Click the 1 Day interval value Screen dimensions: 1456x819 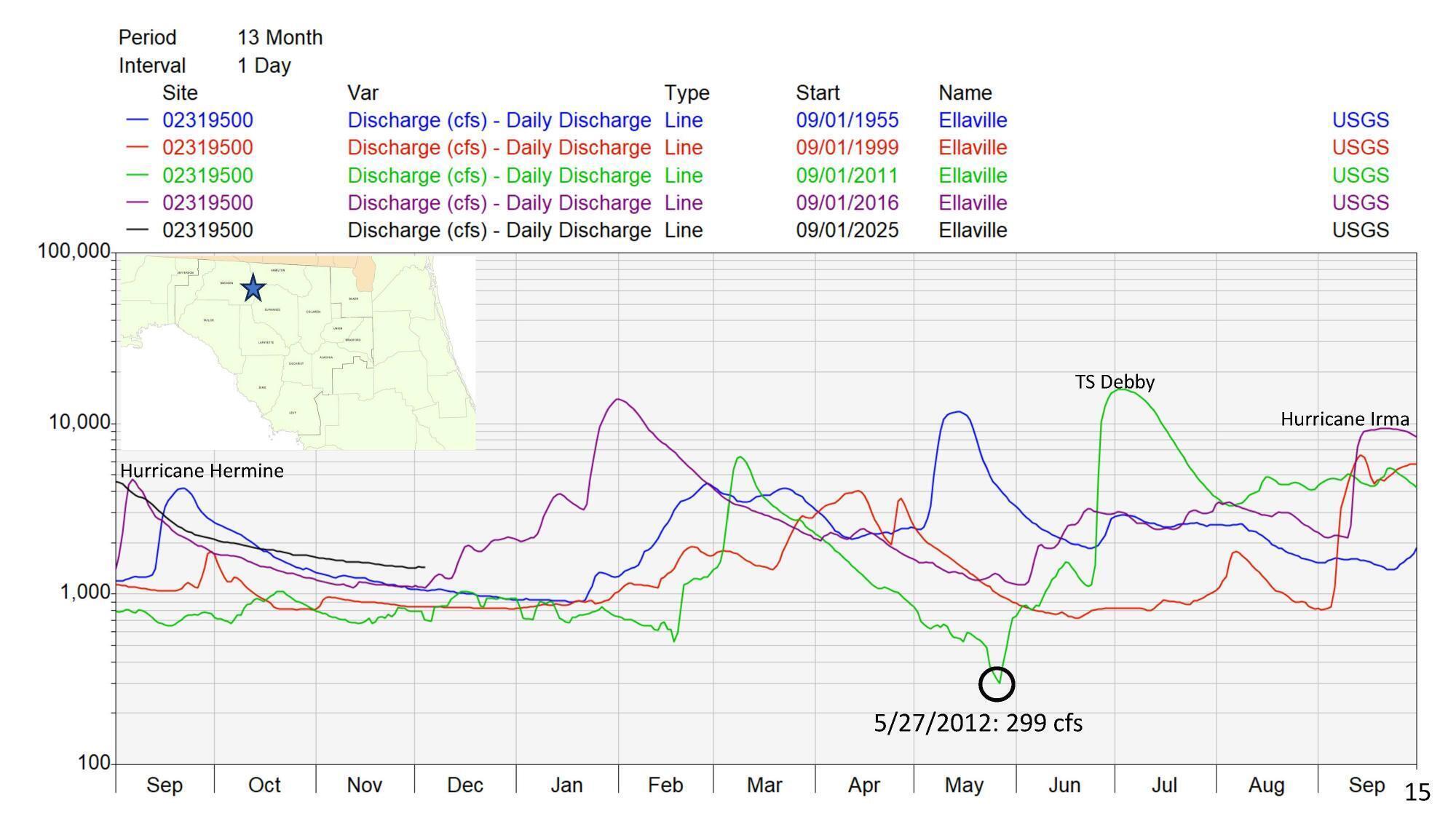pyautogui.click(x=264, y=66)
